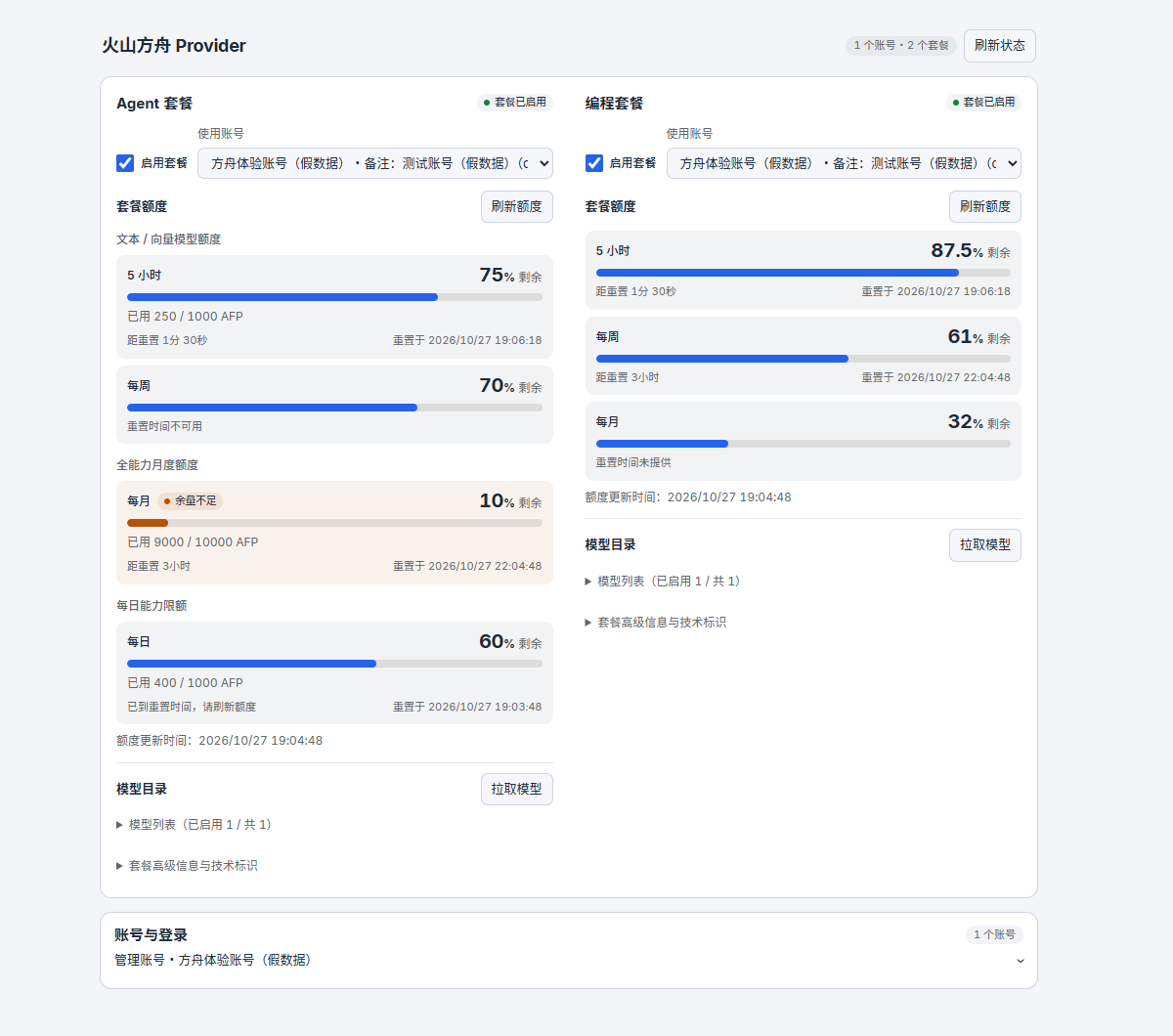Viewport: 1173px width, 1036px height.
Task: Click 管理账号 · 方舟体验账号（假数据）text
Action: [215, 961]
